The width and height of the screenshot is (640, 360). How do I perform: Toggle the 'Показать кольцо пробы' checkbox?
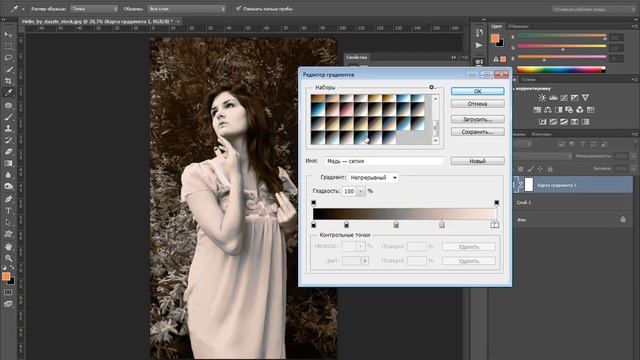click(238, 9)
